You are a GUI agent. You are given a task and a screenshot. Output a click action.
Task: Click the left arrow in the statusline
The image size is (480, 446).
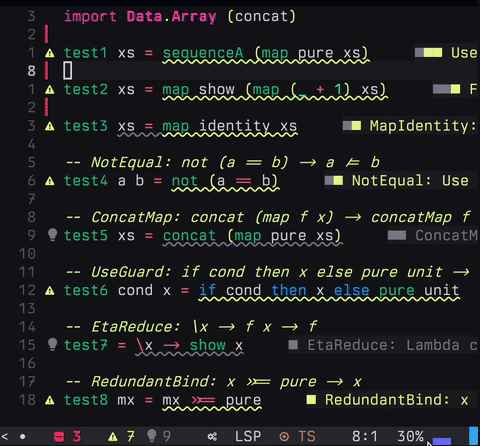tap(5, 436)
